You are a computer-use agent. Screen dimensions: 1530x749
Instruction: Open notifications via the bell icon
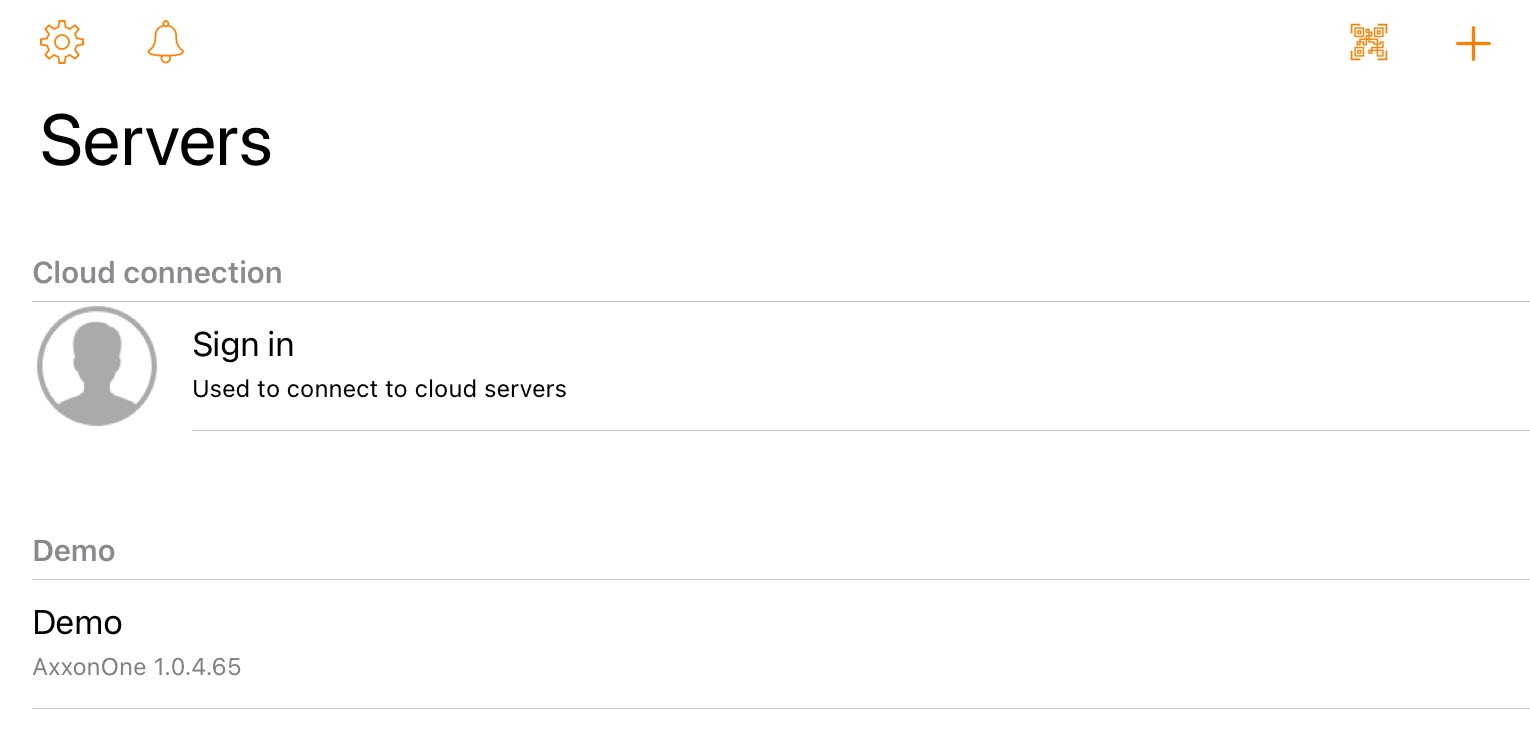click(166, 43)
